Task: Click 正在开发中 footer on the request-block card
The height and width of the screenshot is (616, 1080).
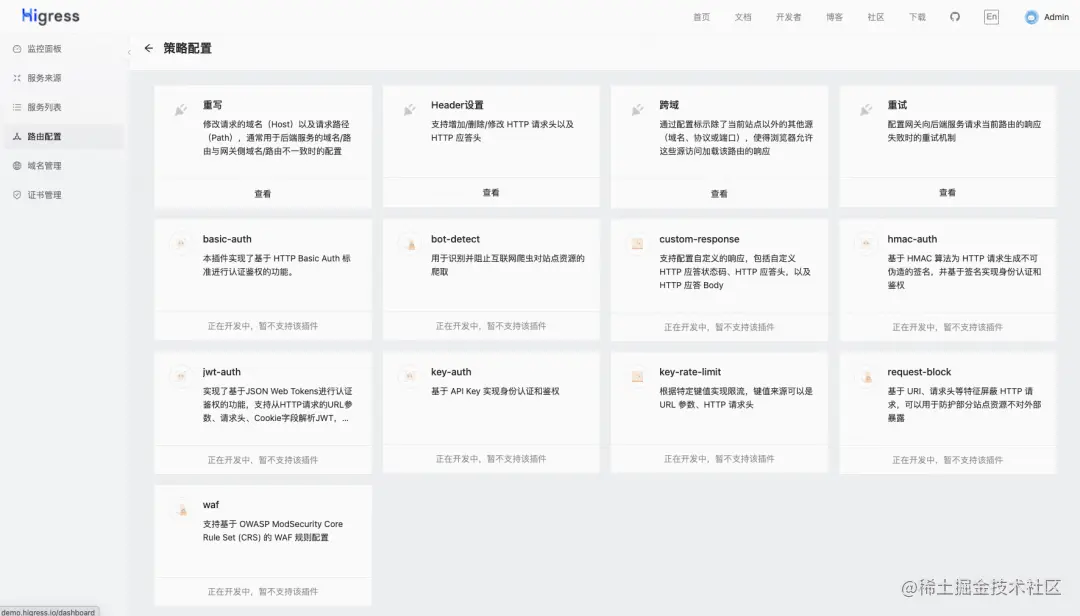Action: 947,460
